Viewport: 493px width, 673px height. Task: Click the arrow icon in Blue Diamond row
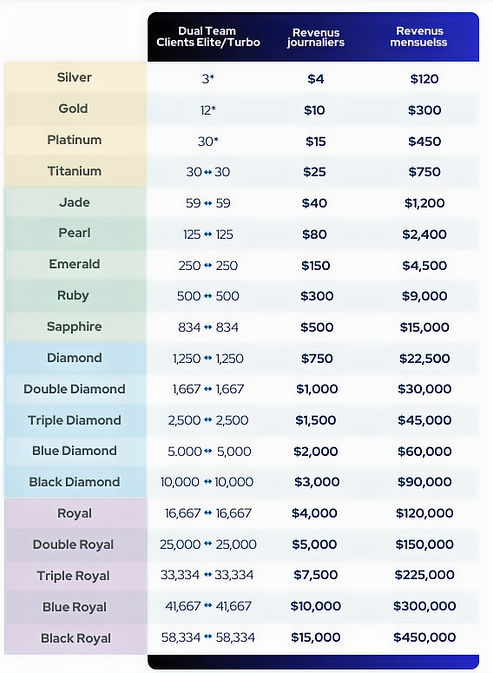[x=208, y=451]
